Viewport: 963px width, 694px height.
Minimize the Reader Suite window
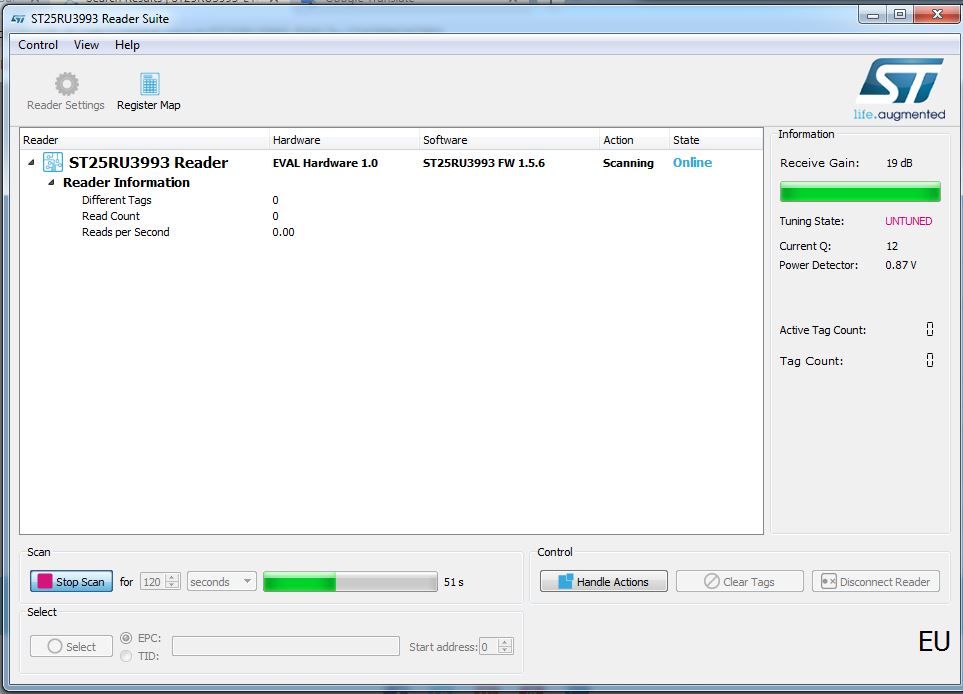click(872, 15)
